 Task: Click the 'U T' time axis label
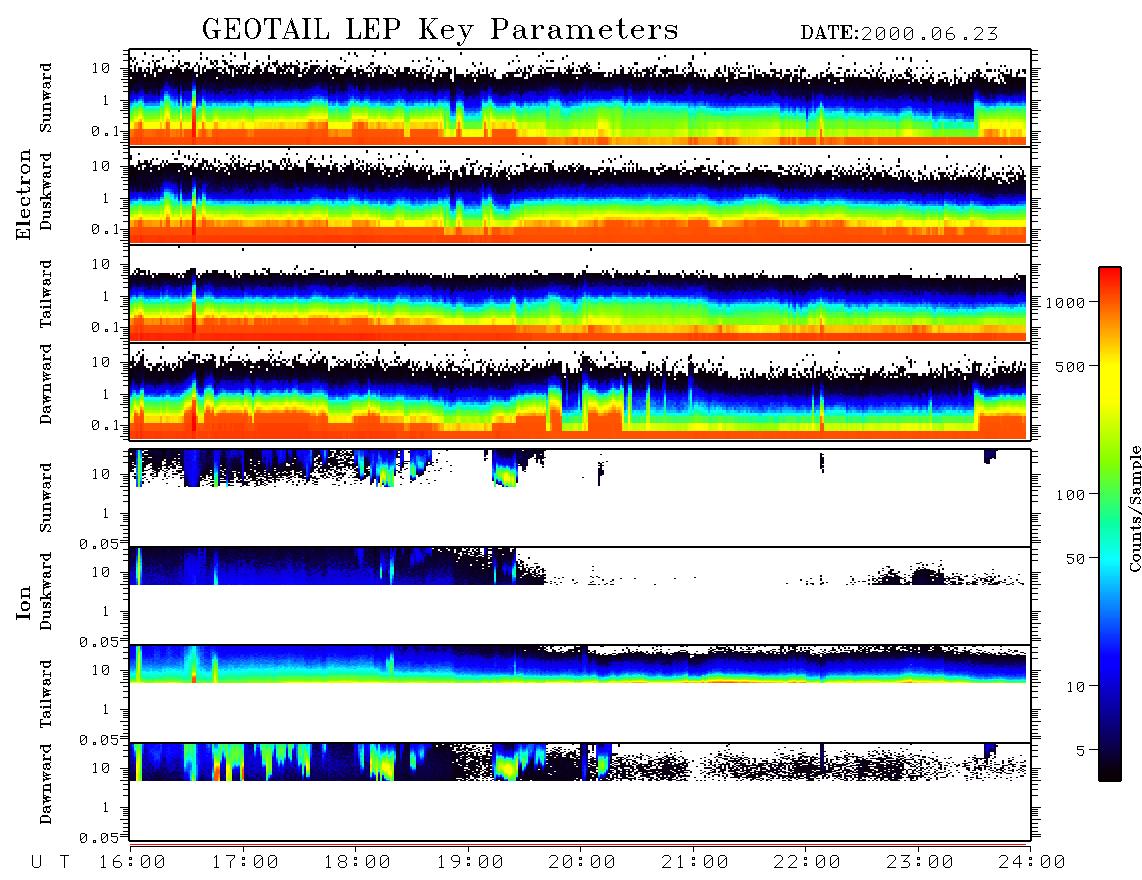50,862
